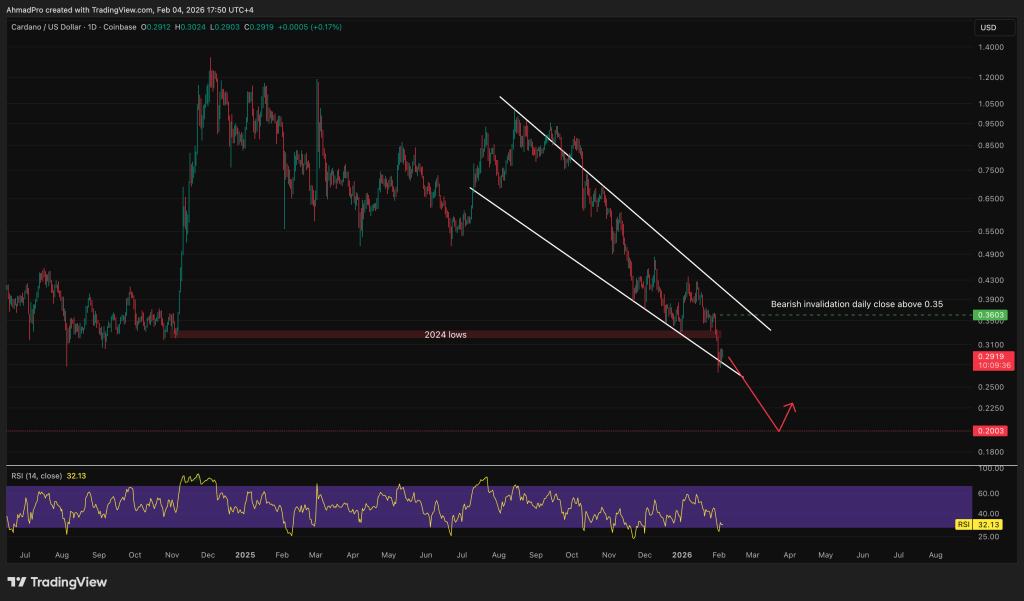Click the 2025 label on the time axis
This screenshot has height=601, width=1024.
pyautogui.click(x=243, y=553)
